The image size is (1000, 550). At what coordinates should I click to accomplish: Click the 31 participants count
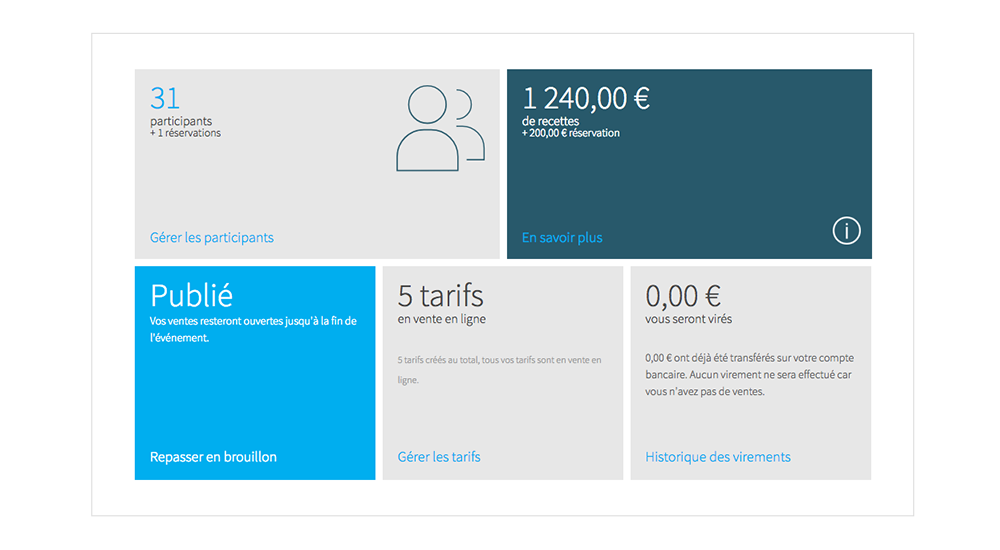(x=165, y=98)
